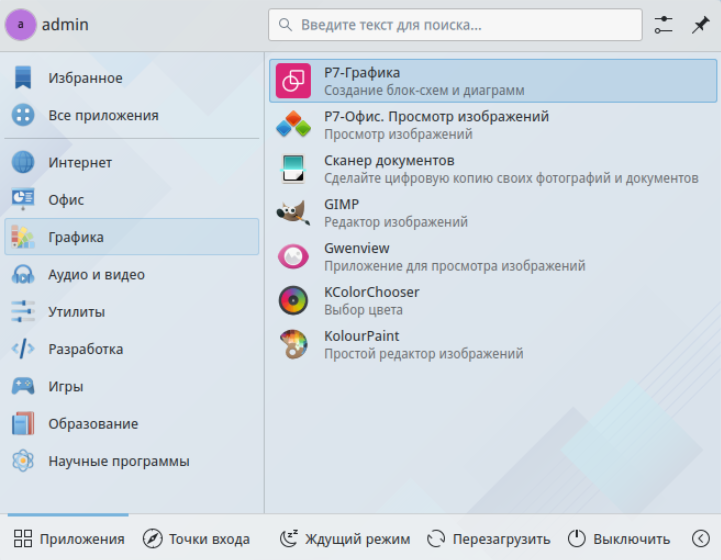
Task: Click the Научные программы atom icon
Action: pyautogui.click(x=23, y=461)
